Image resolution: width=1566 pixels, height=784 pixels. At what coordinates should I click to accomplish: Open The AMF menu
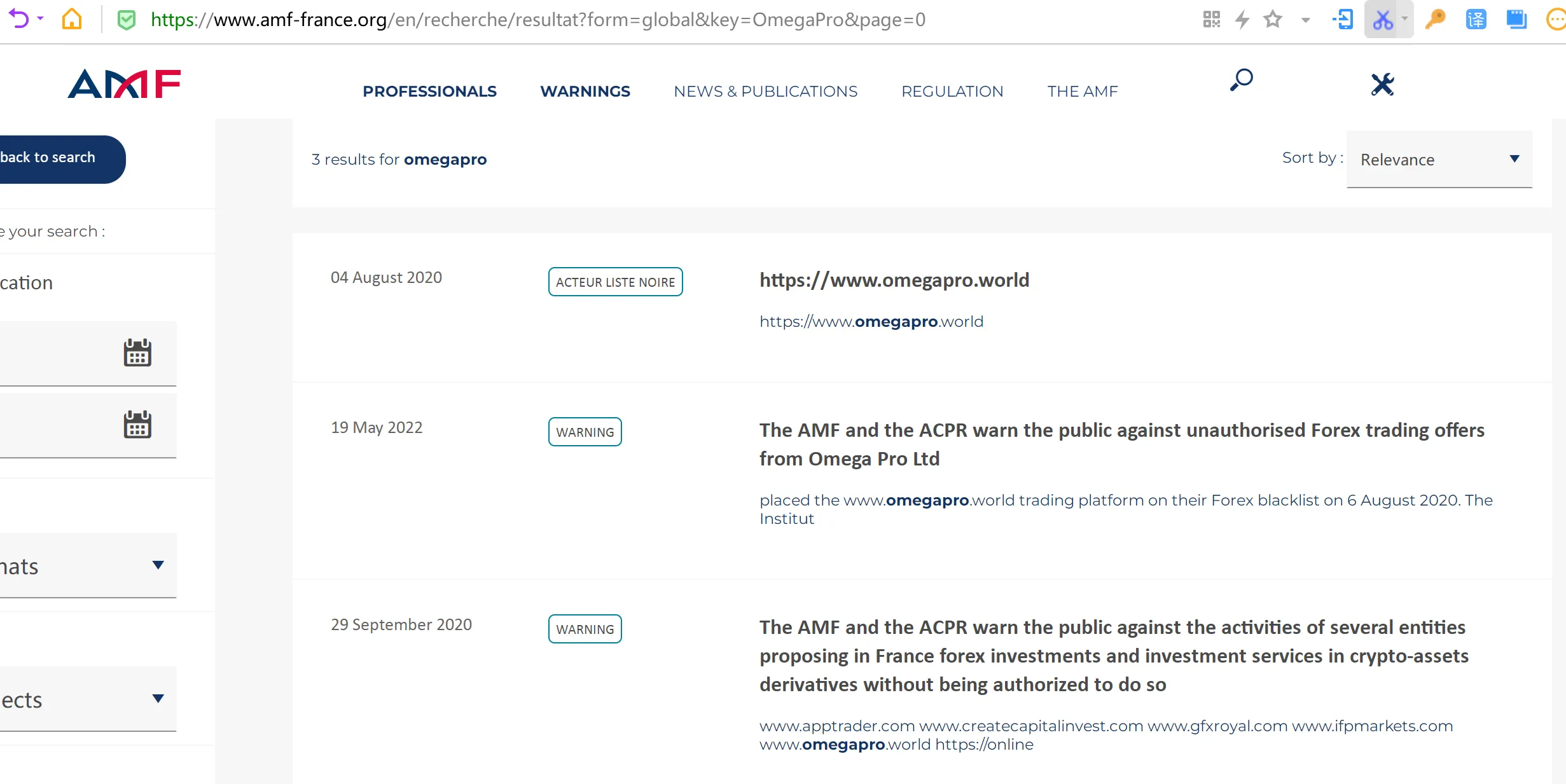[1083, 92]
